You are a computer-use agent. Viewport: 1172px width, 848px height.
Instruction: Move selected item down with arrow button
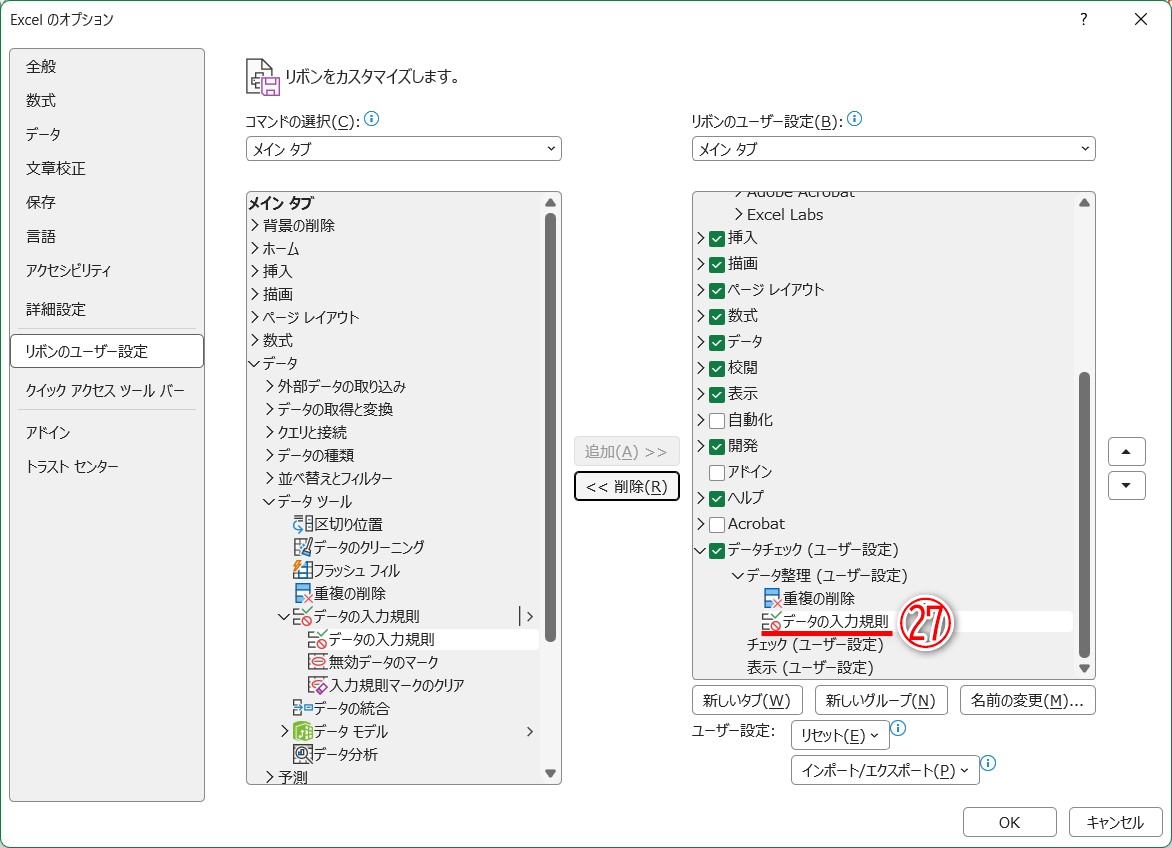[1126, 486]
